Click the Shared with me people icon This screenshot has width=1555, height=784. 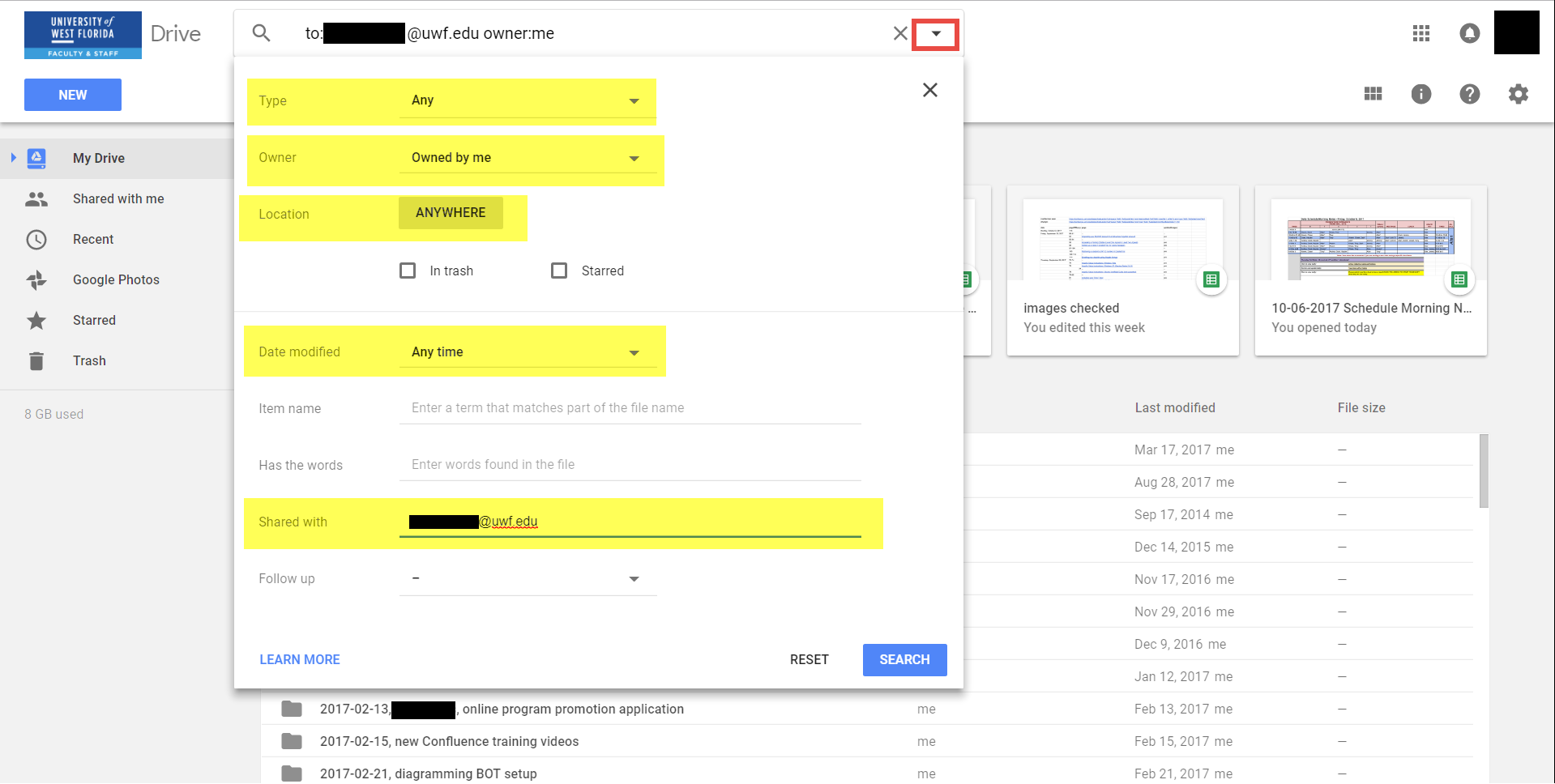(x=36, y=198)
